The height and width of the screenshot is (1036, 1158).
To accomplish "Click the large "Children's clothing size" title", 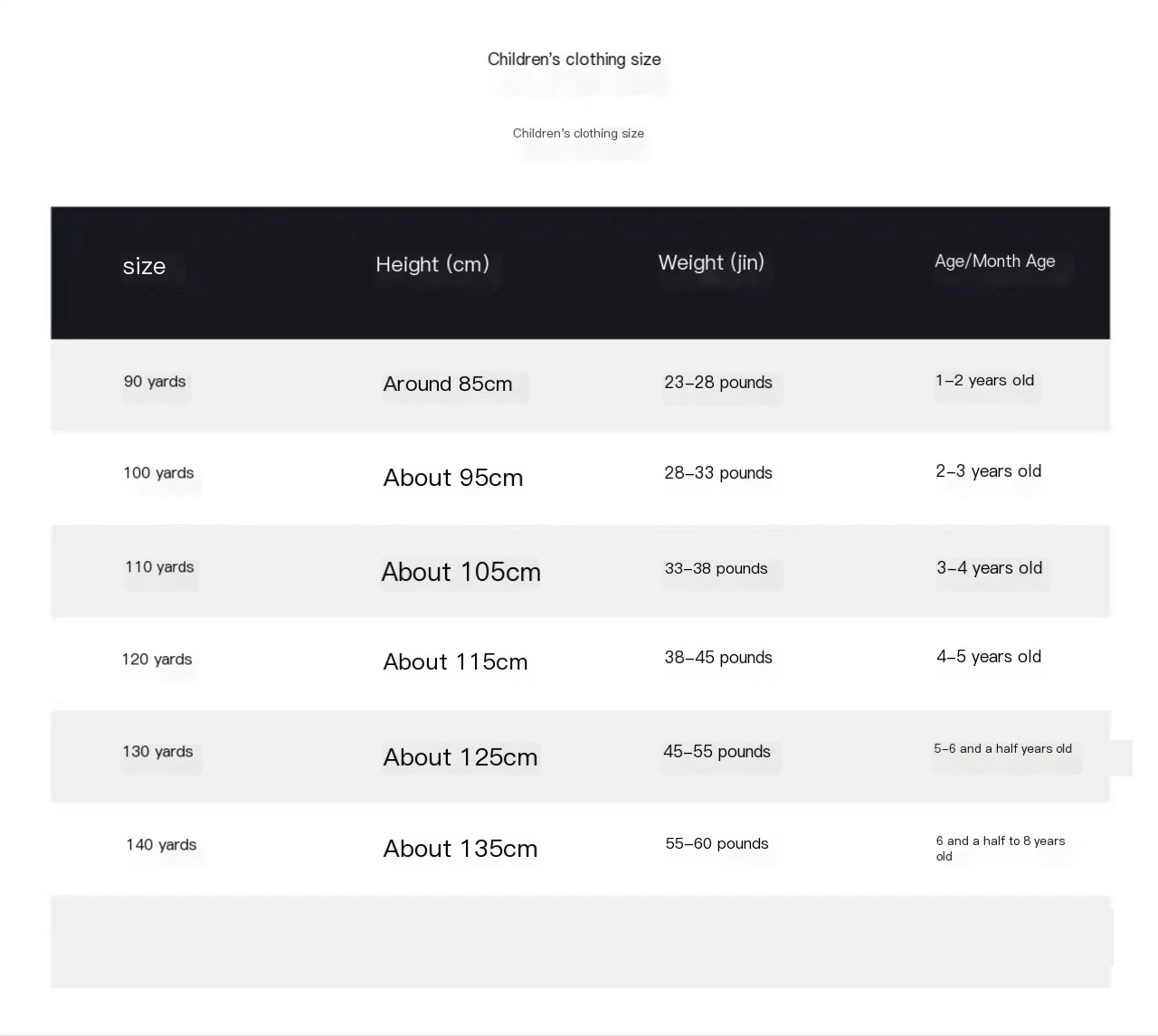I will (574, 60).
